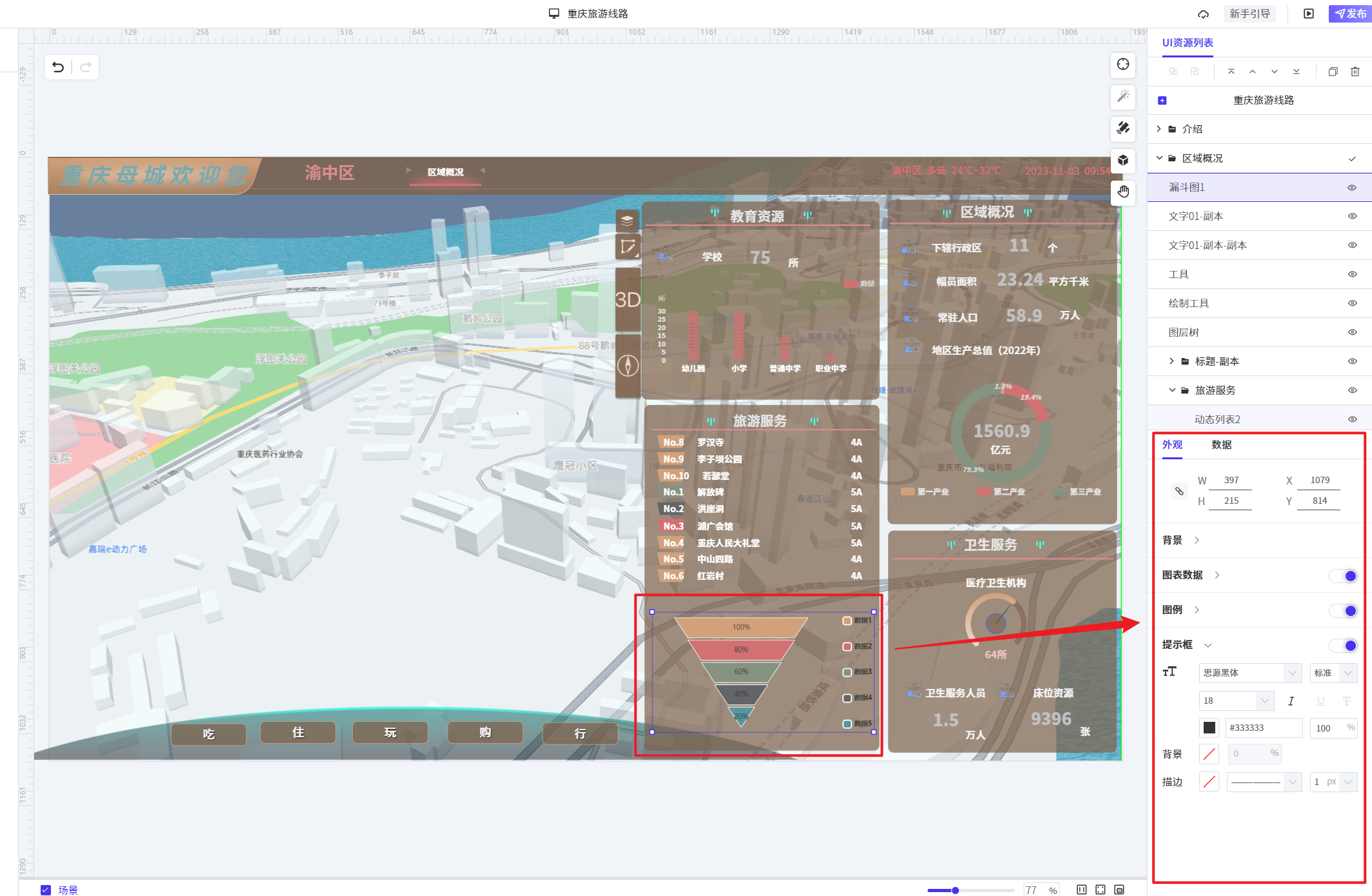Duplicate the selected layer
This screenshot has width=1372, height=896.
coord(1333,72)
